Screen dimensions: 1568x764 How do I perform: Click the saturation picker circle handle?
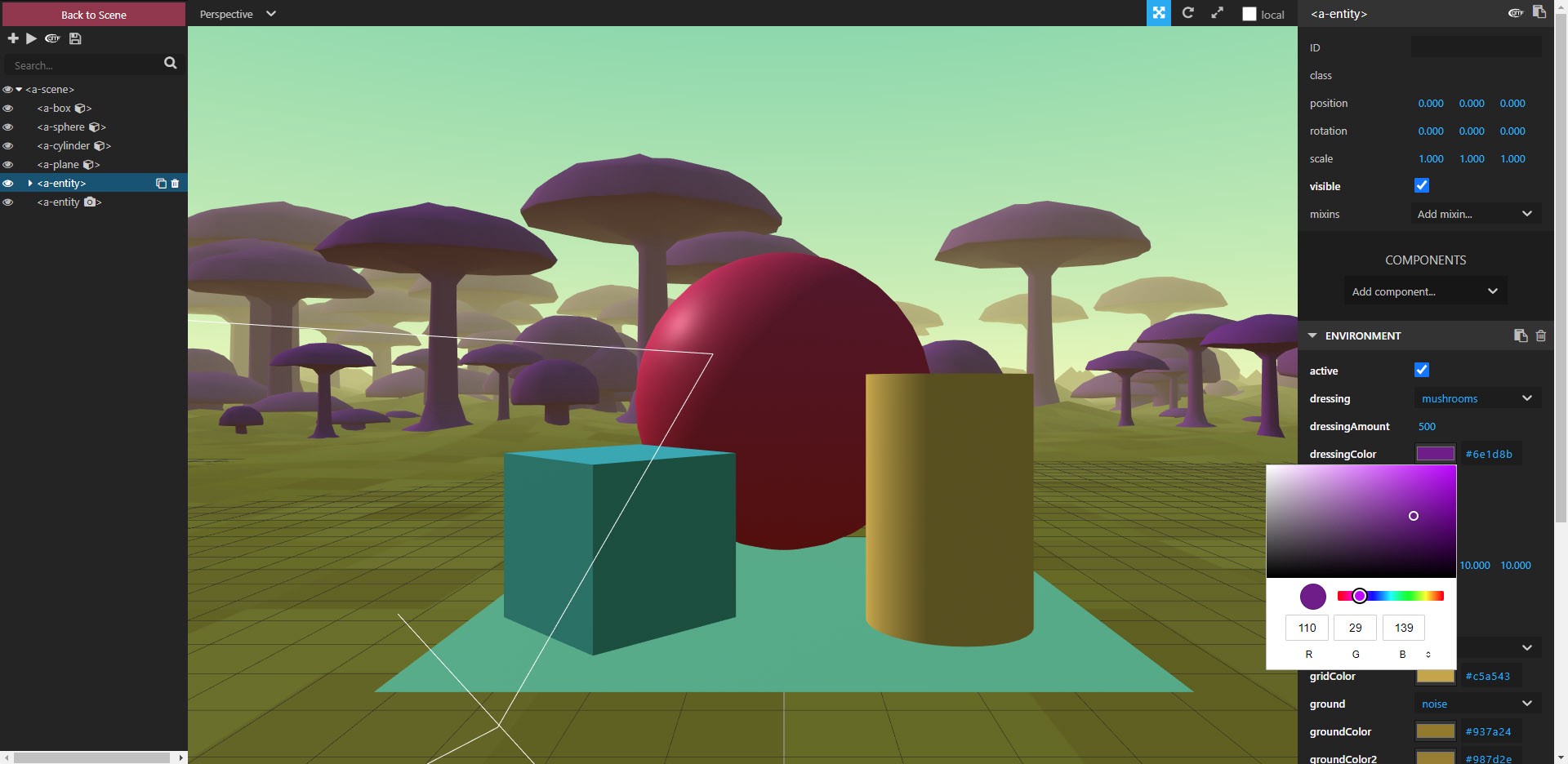coord(1414,516)
